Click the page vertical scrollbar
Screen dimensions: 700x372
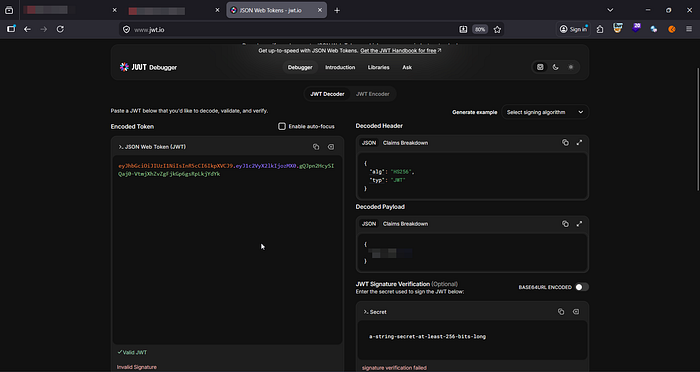[x=698, y=130]
